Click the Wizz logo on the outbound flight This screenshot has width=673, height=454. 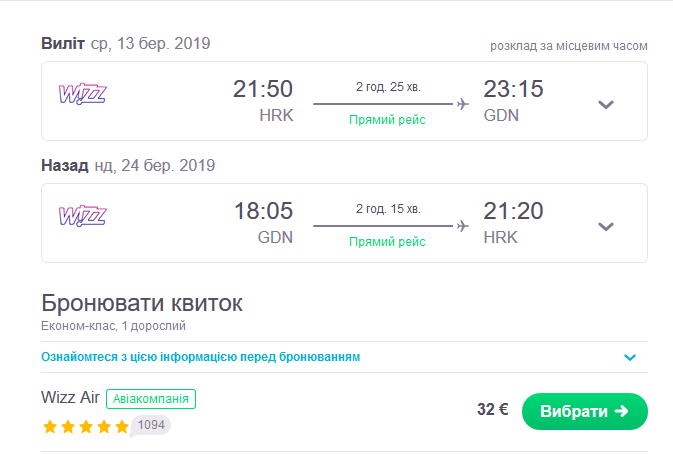[83, 94]
